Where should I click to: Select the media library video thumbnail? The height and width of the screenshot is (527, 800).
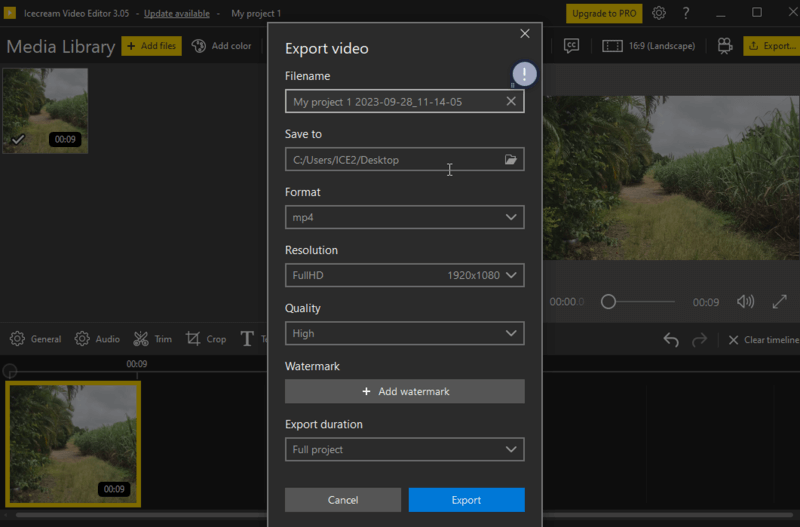pyautogui.click(x=45, y=111)
